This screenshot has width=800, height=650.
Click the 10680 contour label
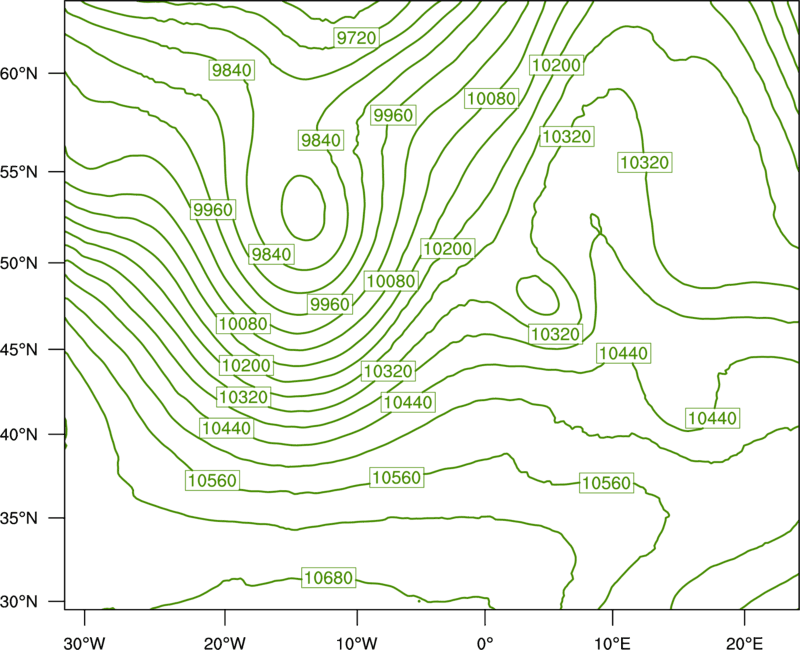329,578
